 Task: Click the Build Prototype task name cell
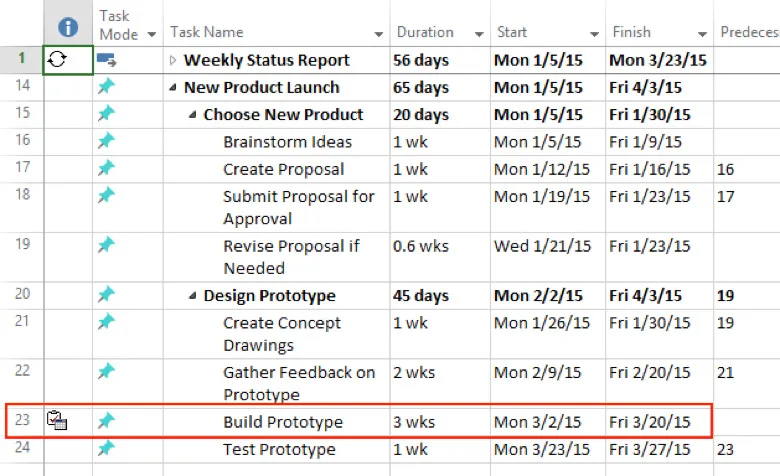click(x=283, y=422)
